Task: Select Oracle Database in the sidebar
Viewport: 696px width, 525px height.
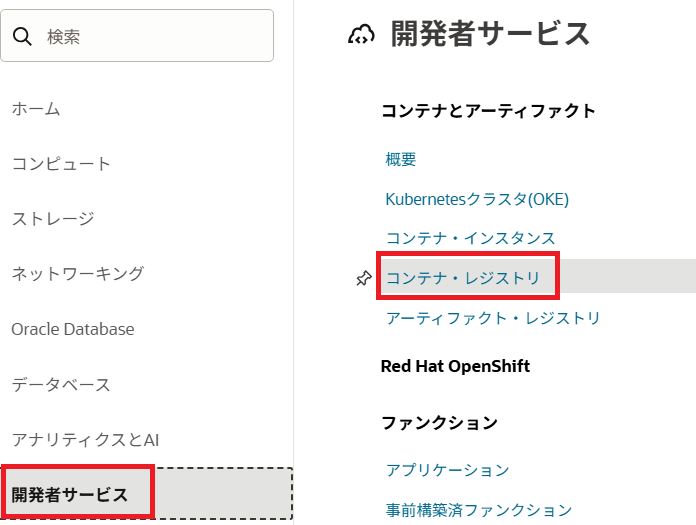Action: (73, 329)
